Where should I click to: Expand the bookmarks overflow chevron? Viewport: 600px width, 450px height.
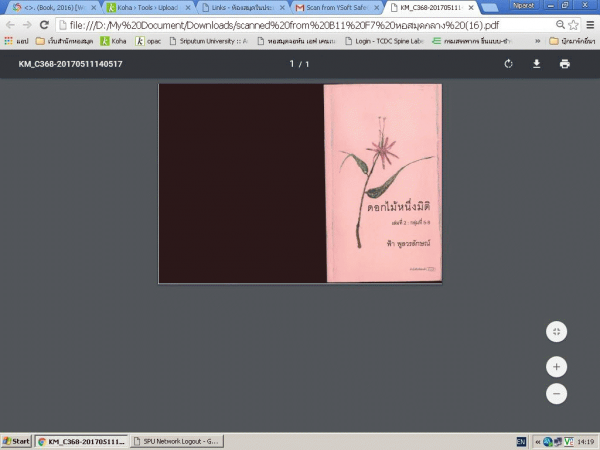click(x=538, y=41)
